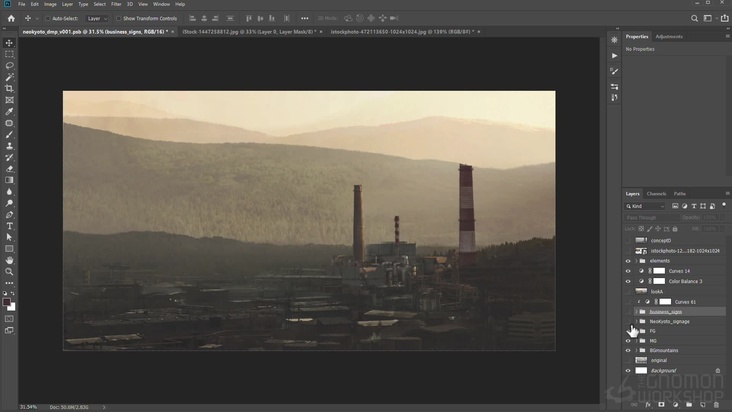The height and width of the screenshot is (412, 732).
Task: Toggle visibility of BGmountains group
Action: [628, 350]
